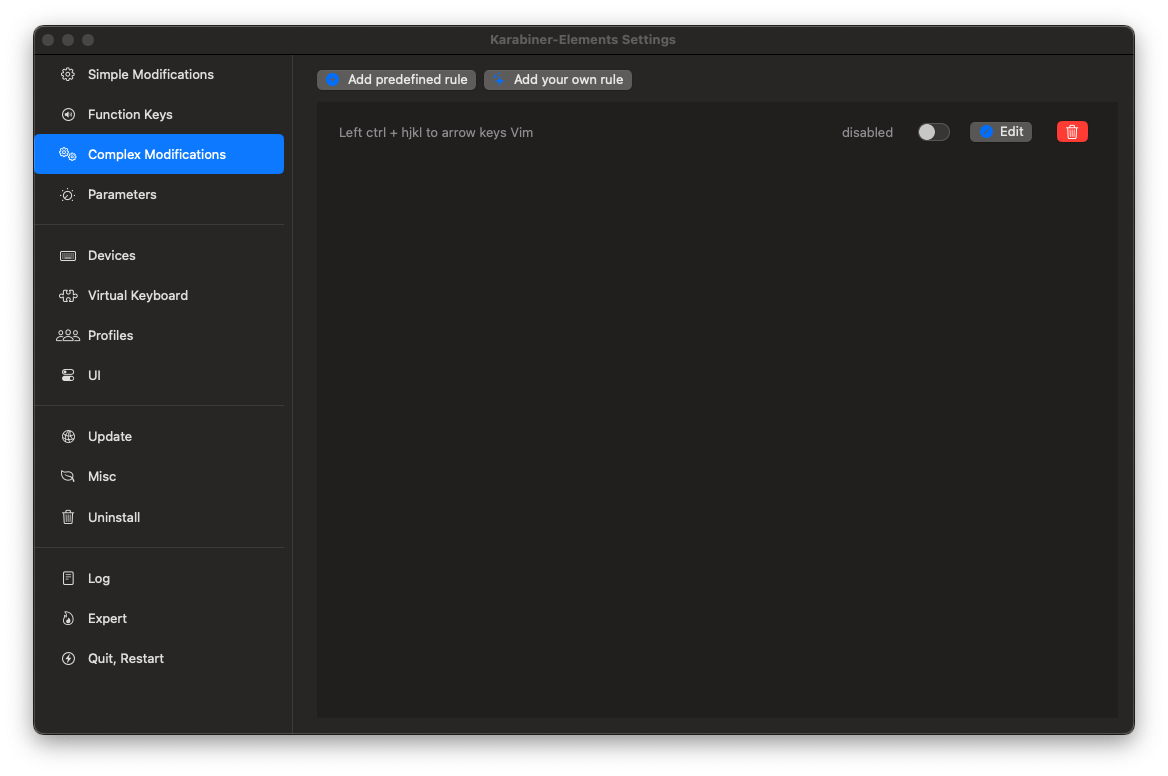Click the Virtual Keyboard puzzle icon

68,296
